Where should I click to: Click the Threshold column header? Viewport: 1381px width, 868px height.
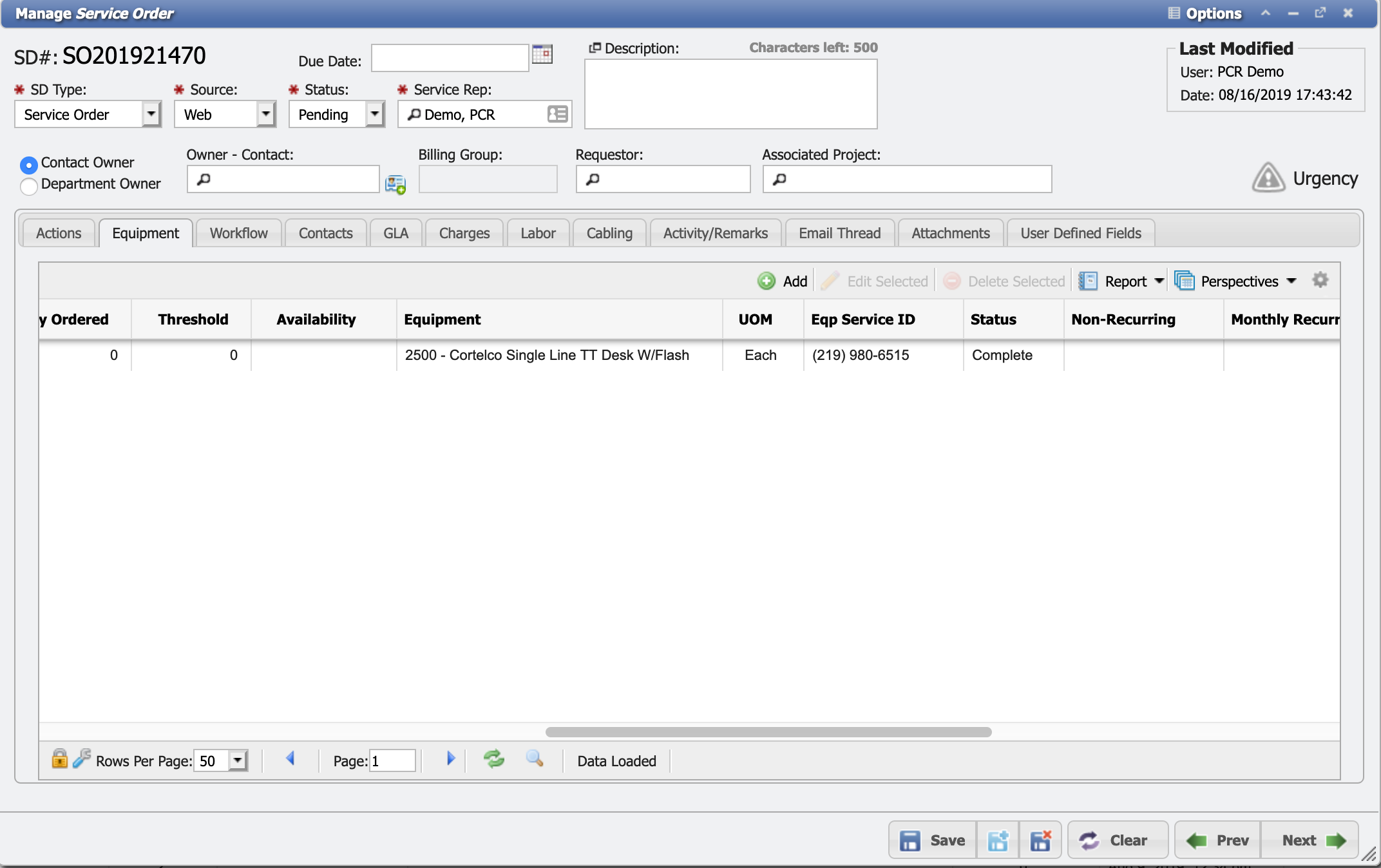click(191, 319)
